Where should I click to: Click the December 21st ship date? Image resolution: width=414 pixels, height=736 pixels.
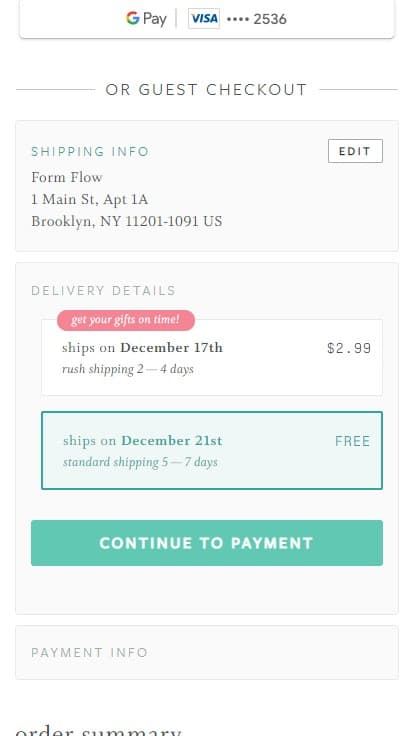tap(172, 441)
